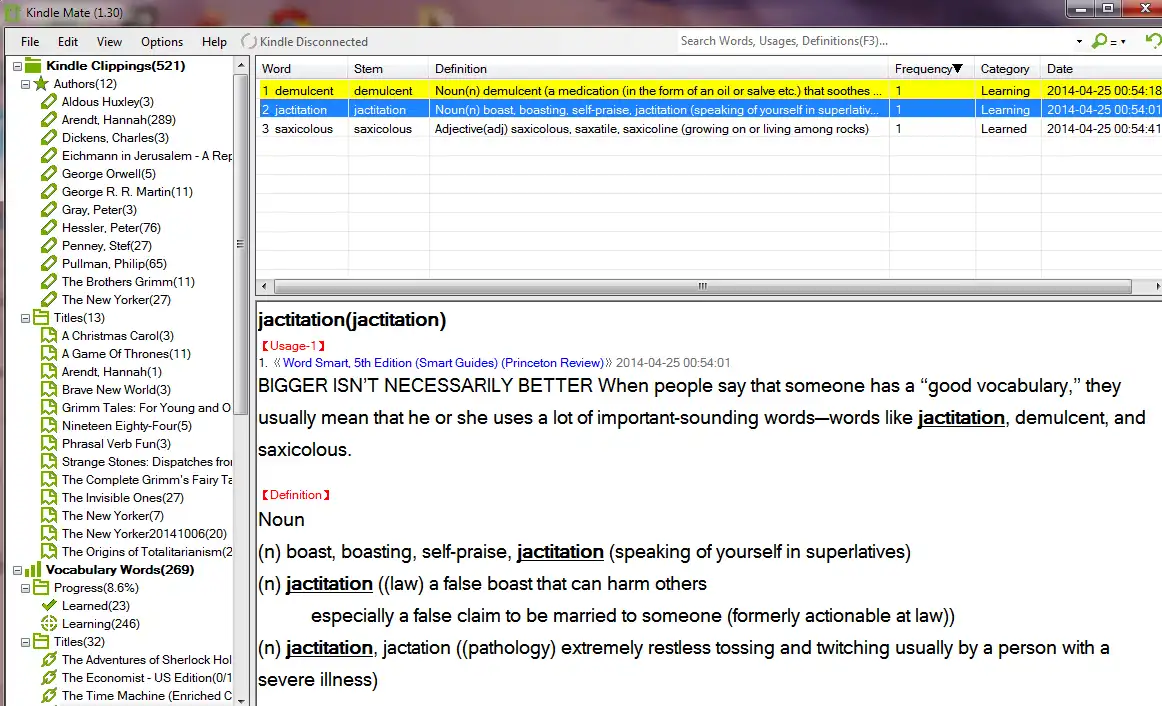The image size is (1162, 706).
Task: Open the View menu
Action: pyautogui.click(x=109, y=41)
